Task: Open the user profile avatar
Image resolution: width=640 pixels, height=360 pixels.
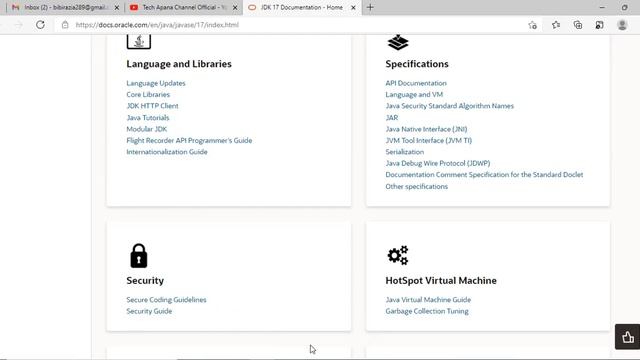Action: (x=622, y=25)
